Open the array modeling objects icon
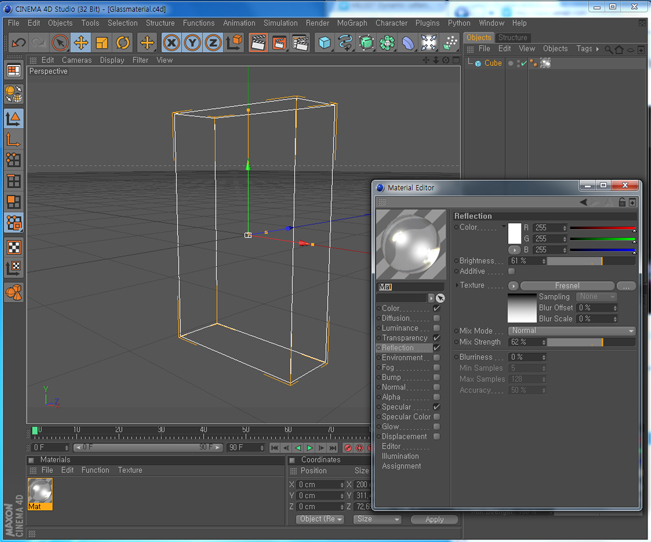651x542 pixels. [387, 42]
